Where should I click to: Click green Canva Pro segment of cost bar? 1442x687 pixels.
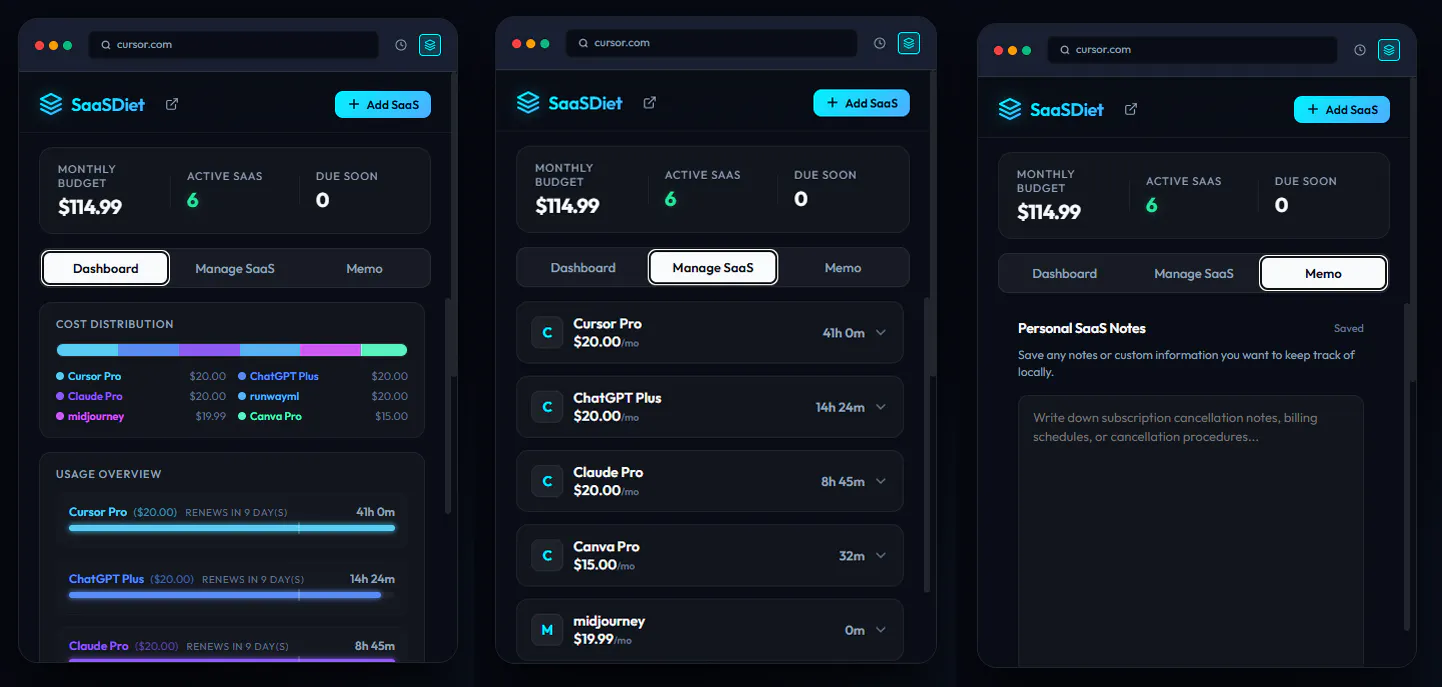point(384,350)
